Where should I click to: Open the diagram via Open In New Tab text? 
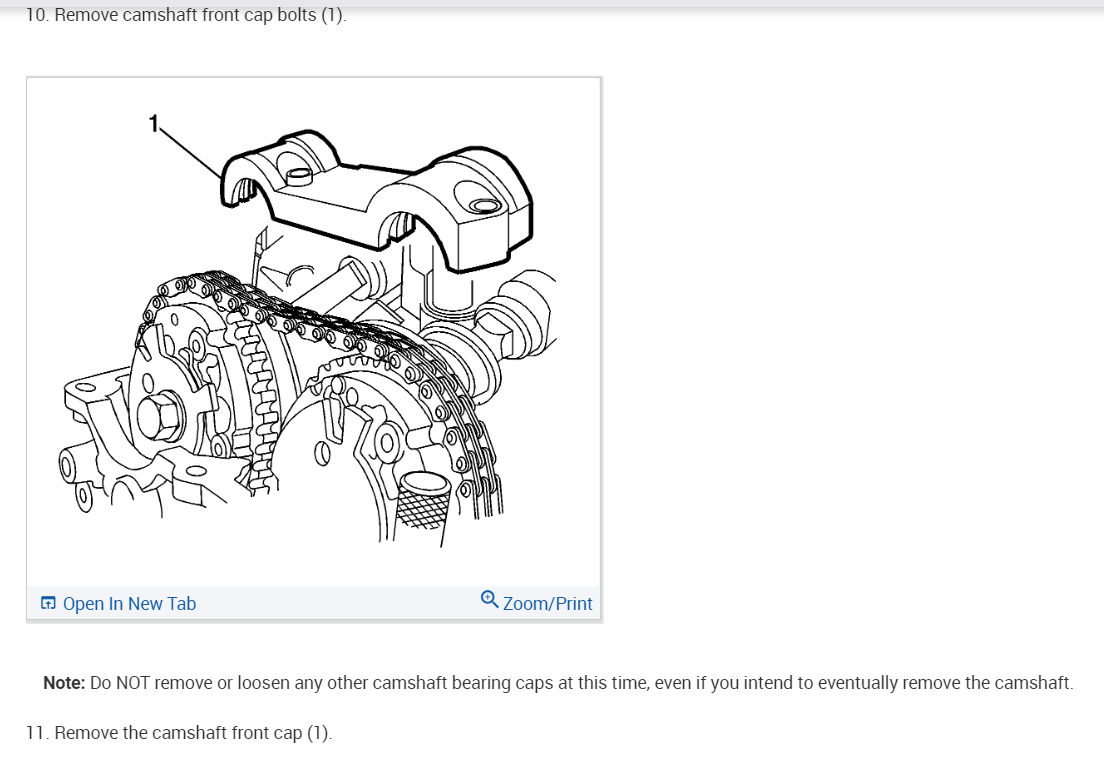[130, 603]
